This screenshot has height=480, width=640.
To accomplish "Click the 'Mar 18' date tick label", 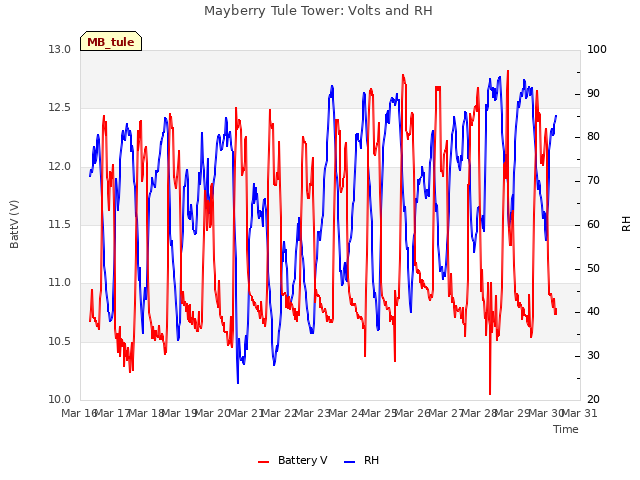I will [146, 413].
